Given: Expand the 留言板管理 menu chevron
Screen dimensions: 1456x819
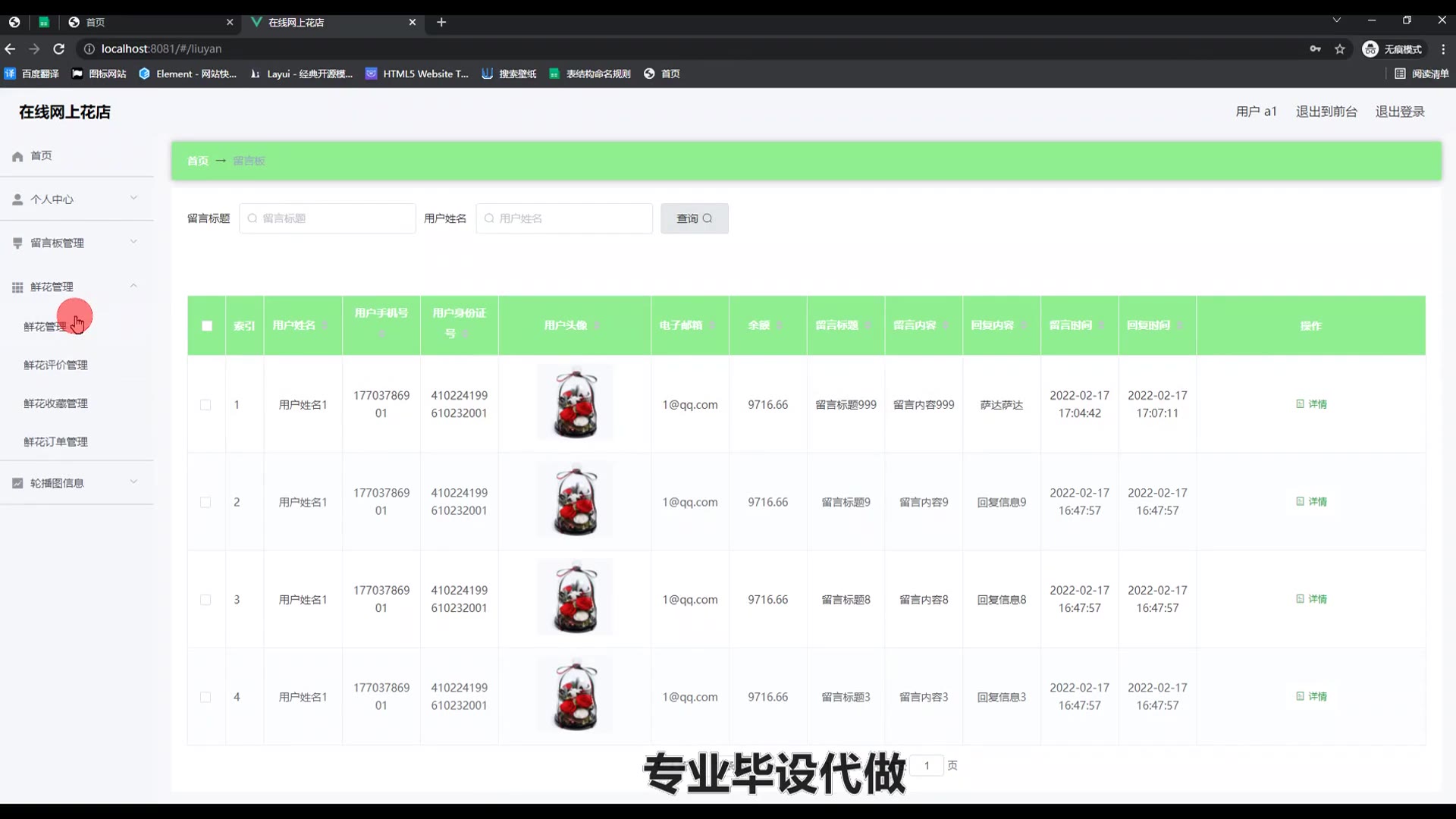Looking at the screenshot, I should tap(133, 242).
